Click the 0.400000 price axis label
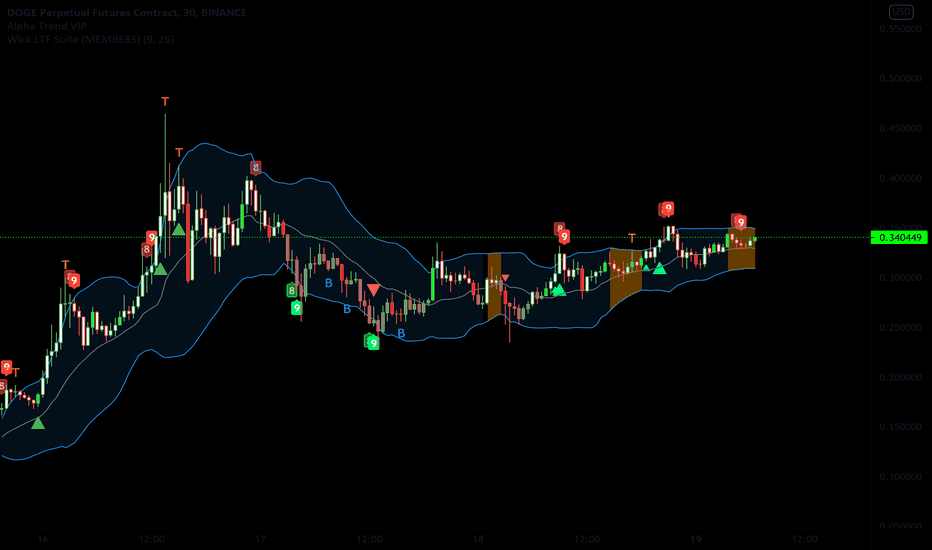 (900, 178)
